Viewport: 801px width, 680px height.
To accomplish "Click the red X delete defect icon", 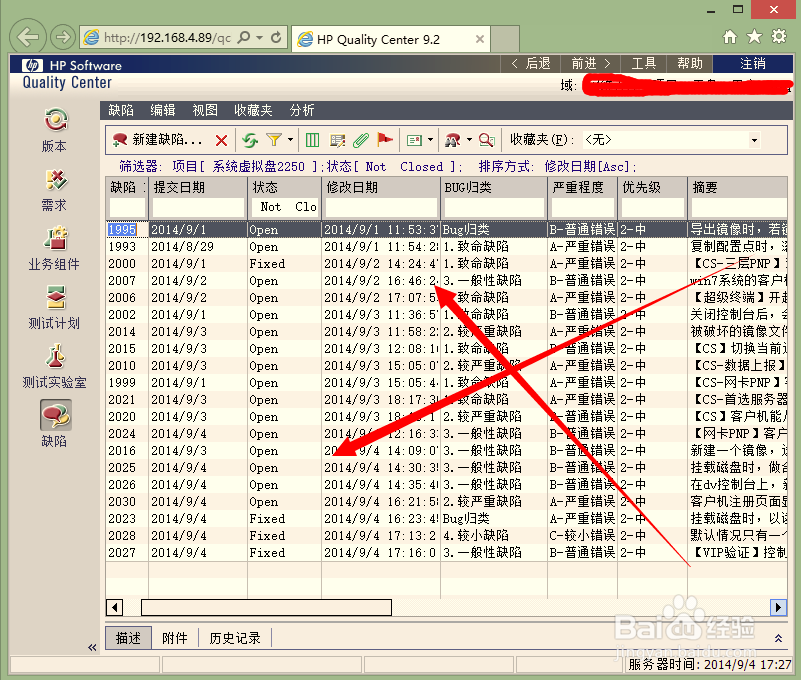I will pos(221,140).
